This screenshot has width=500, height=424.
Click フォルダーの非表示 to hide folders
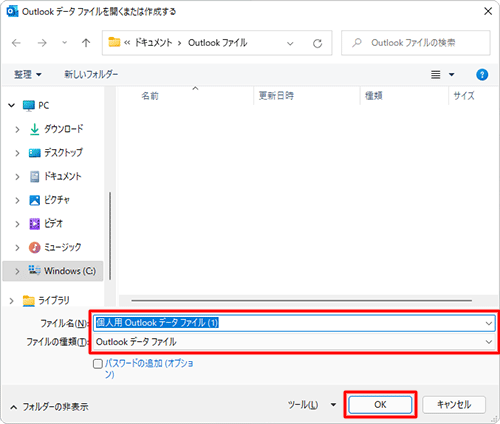49,407
